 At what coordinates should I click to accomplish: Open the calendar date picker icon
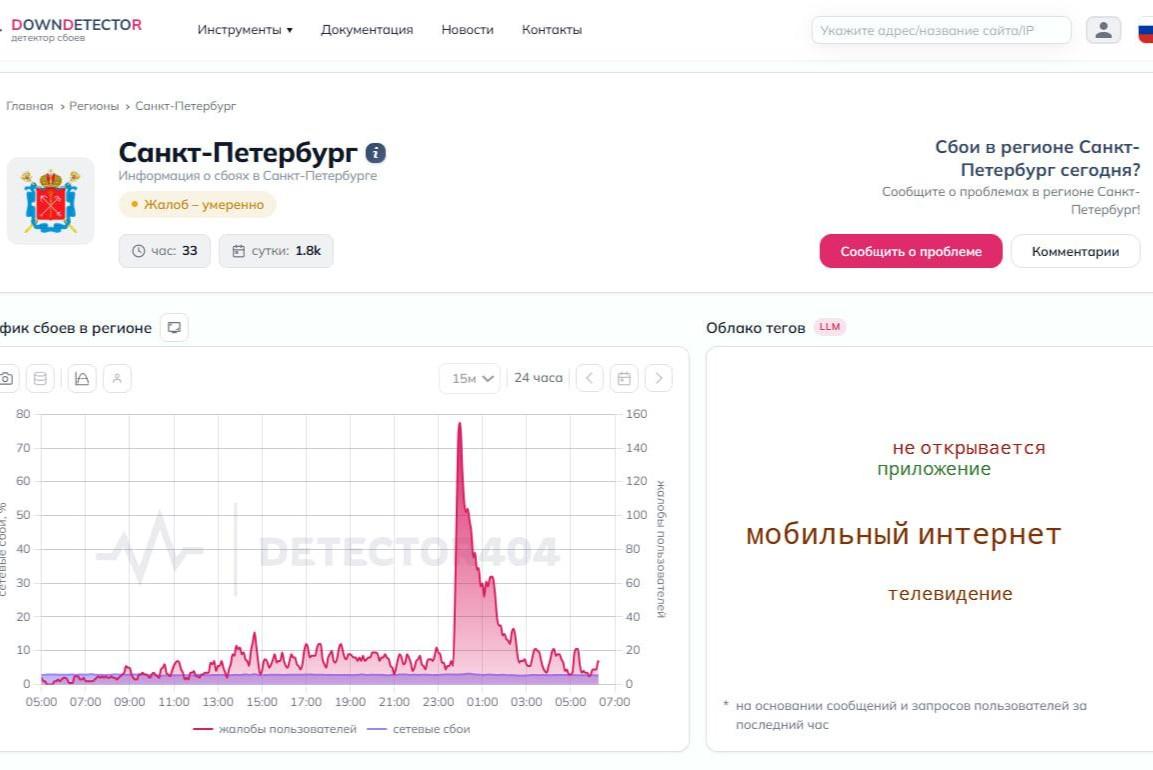(624, 378)
